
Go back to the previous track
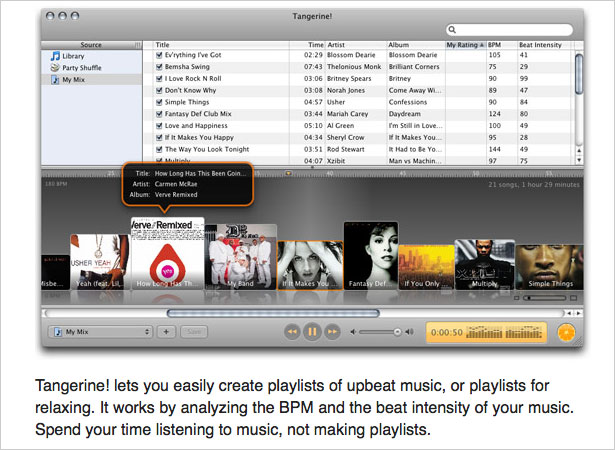(292, 332)
